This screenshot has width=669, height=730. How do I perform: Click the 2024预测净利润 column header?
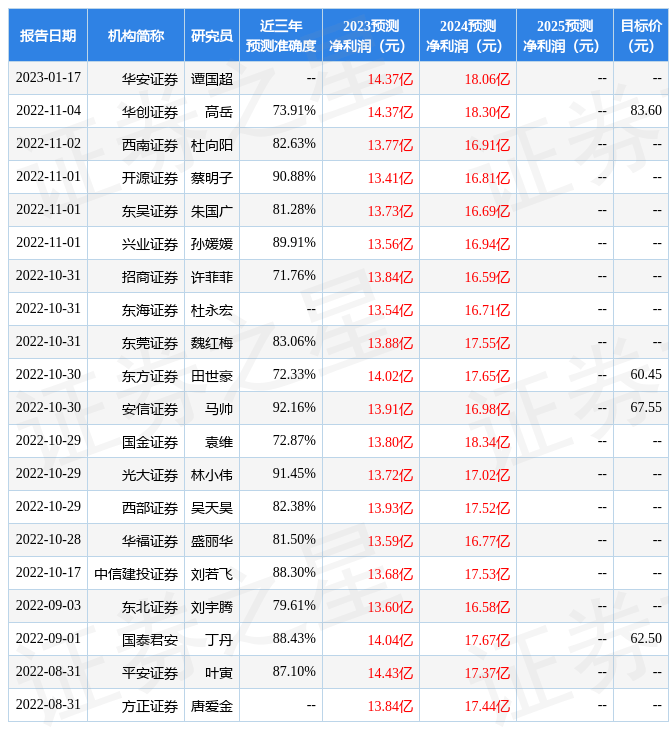point(467,36)
